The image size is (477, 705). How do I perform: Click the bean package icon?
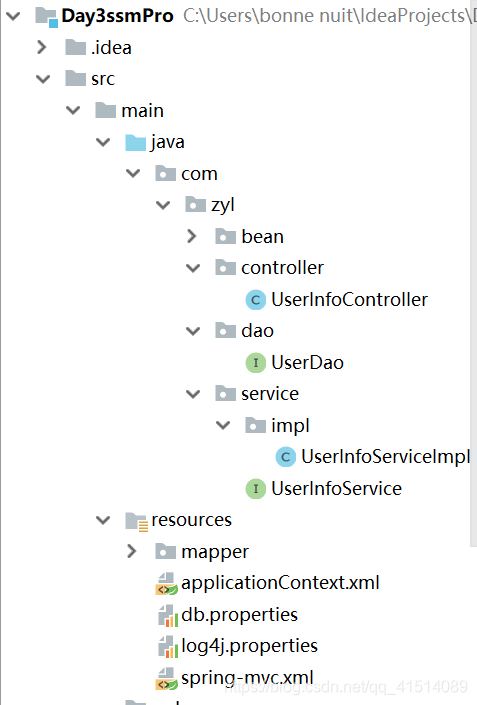pyautogui.click(x=226, y=236)
